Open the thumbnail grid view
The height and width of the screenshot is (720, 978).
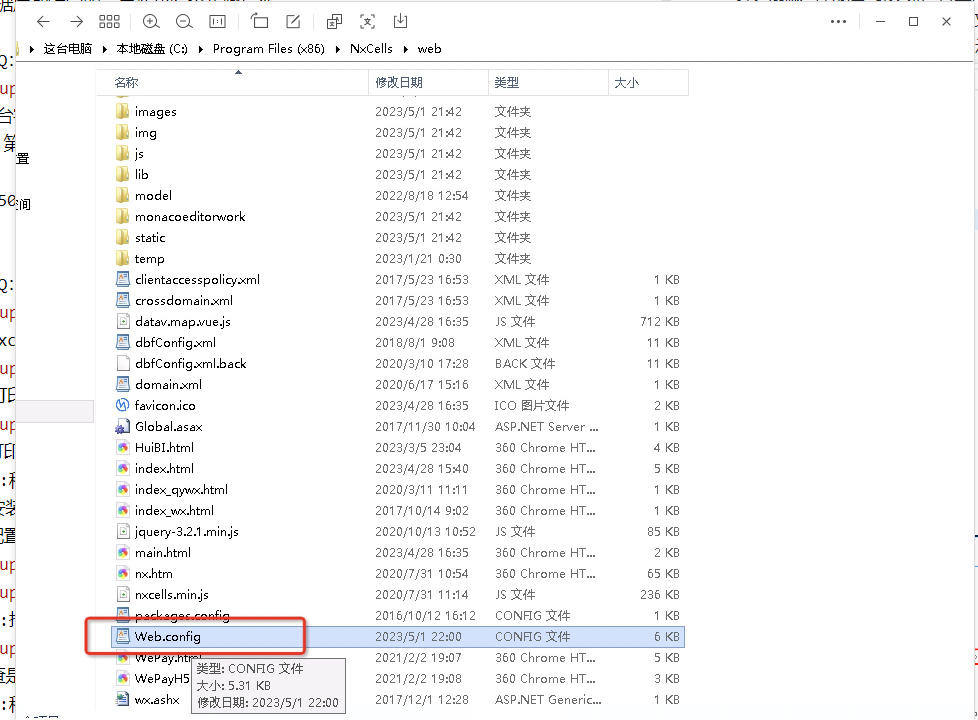[110, 21]
